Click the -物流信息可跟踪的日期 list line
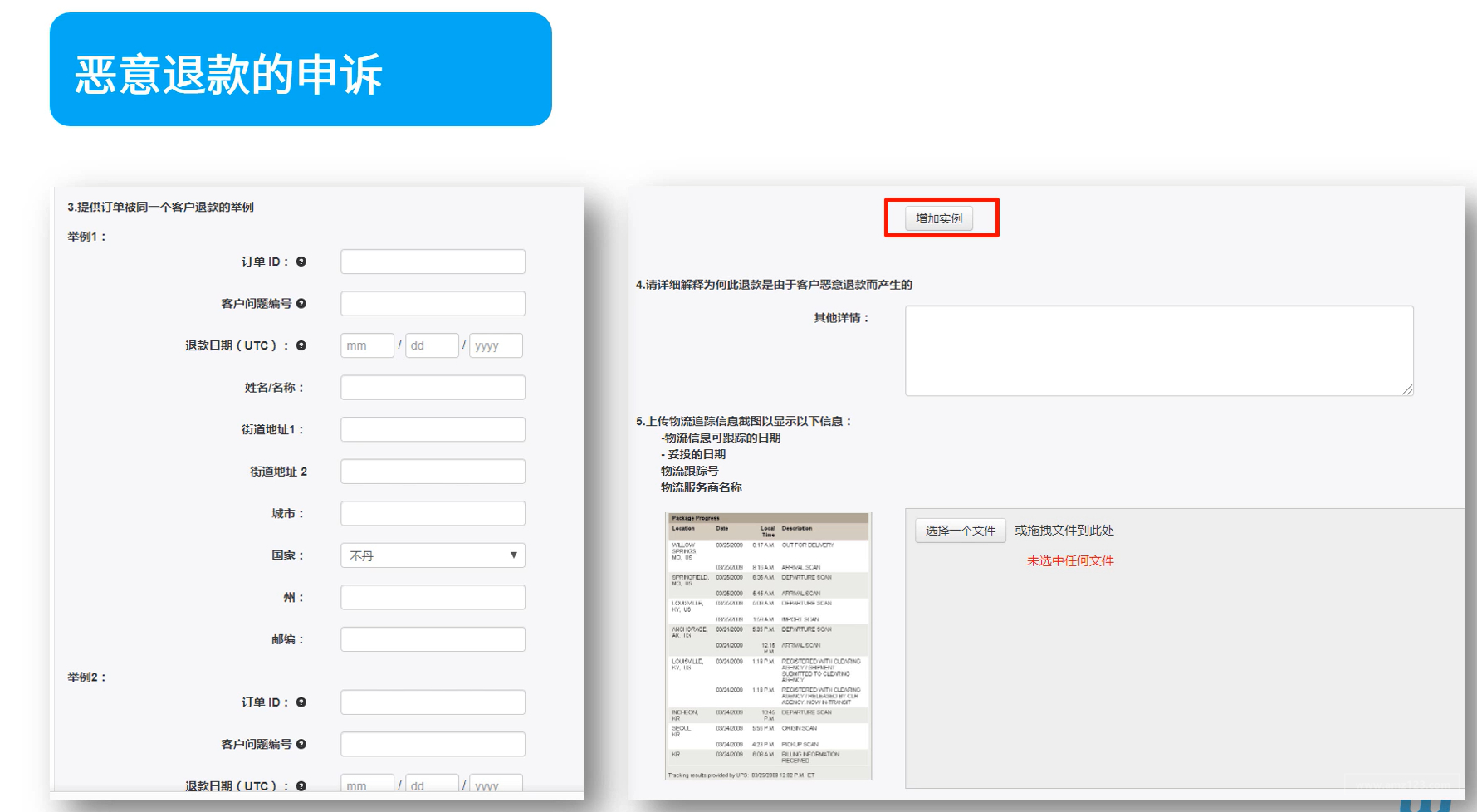 [721, 438]
